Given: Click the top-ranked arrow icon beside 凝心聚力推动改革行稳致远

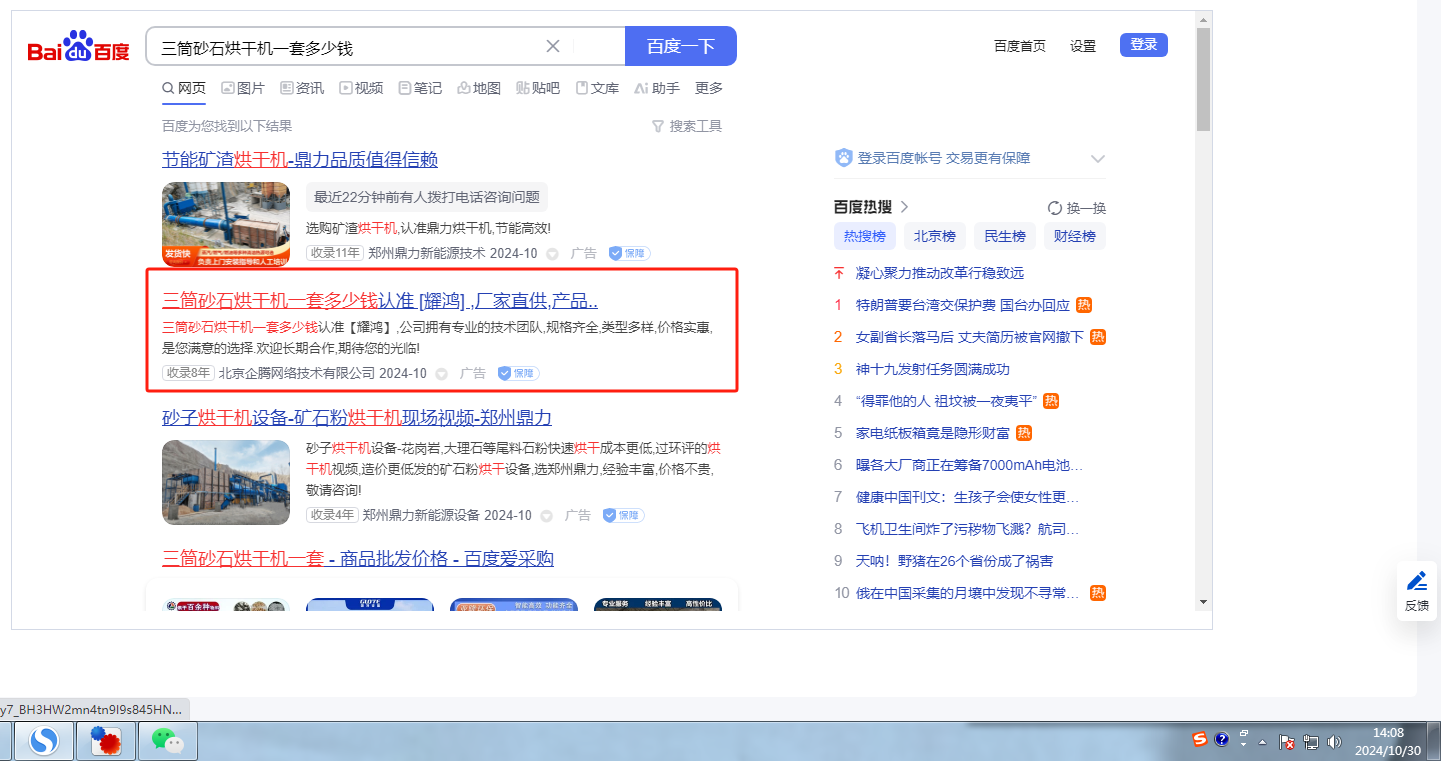Looking at the screenshot, I should tap(839, 273).
